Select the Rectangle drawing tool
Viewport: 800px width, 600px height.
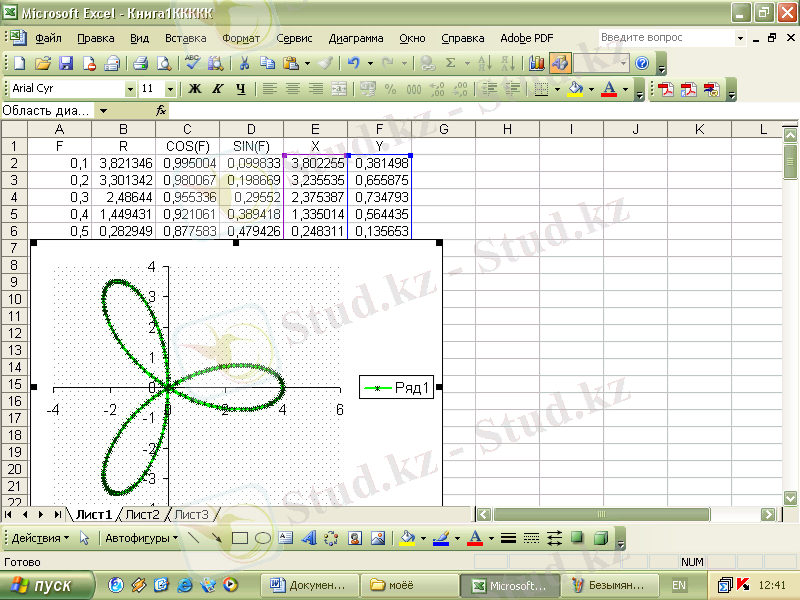point(240,538)
